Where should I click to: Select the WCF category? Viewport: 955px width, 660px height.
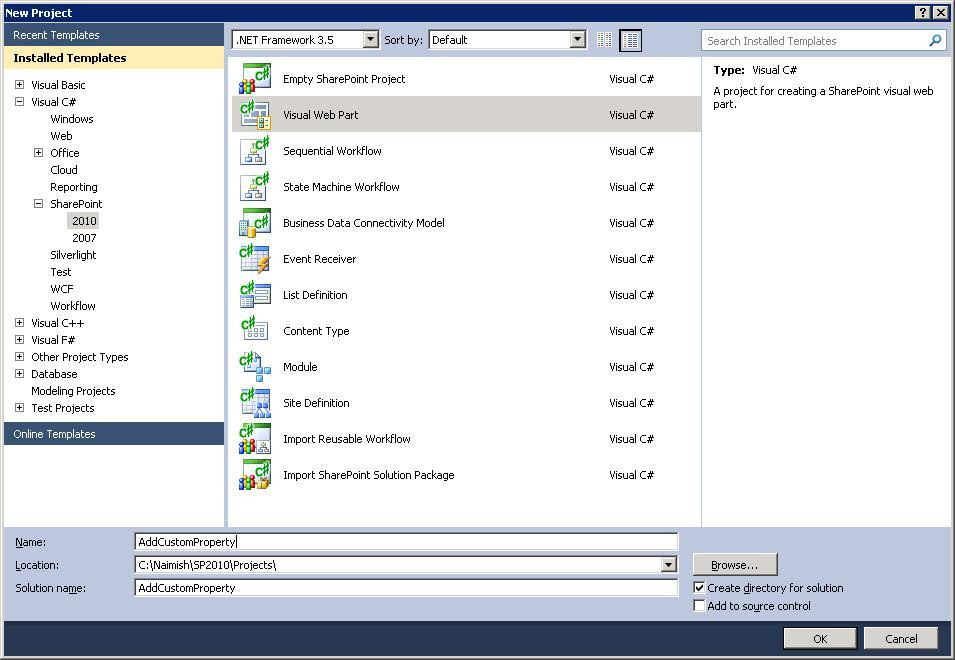pos(62,289)
